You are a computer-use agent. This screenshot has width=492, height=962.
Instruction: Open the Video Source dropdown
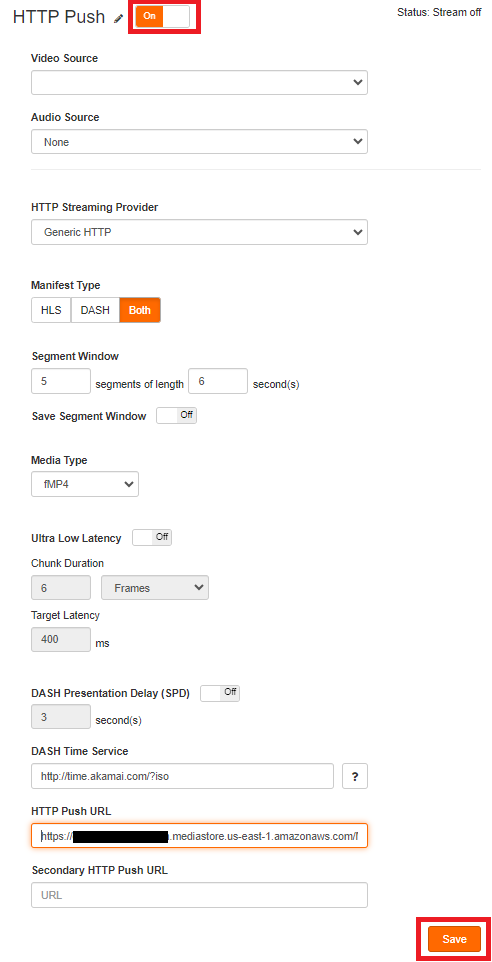(x=199, y=83)
